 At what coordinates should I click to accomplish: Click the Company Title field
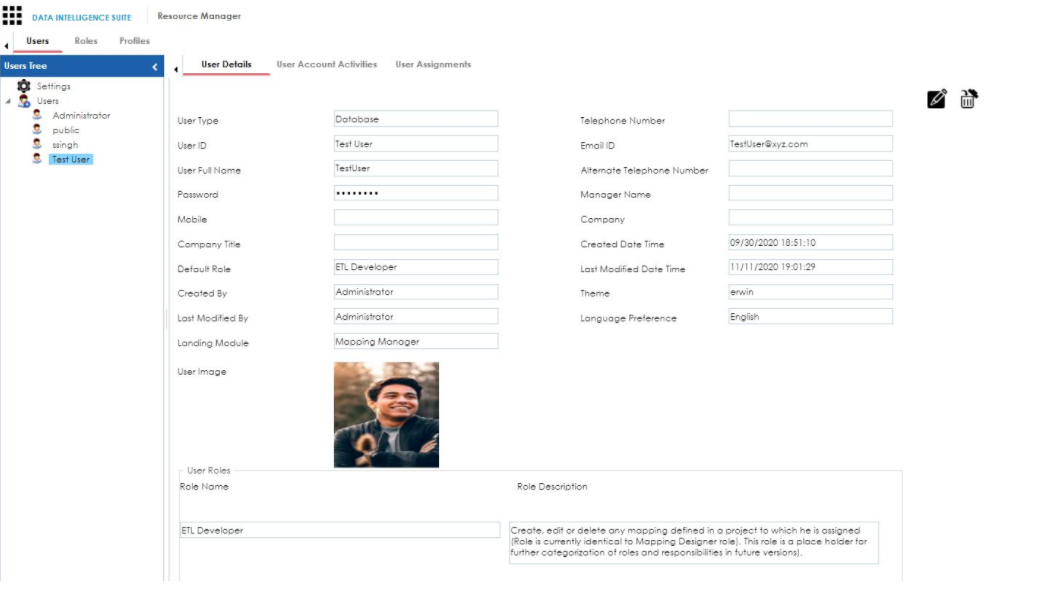click(416, 242)
